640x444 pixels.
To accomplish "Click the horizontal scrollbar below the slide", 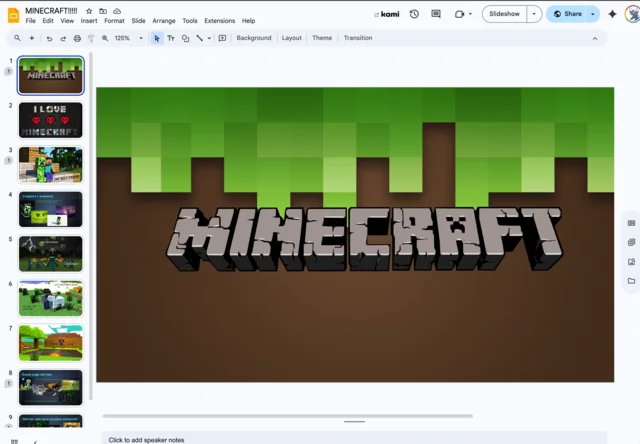I will 288,416.
